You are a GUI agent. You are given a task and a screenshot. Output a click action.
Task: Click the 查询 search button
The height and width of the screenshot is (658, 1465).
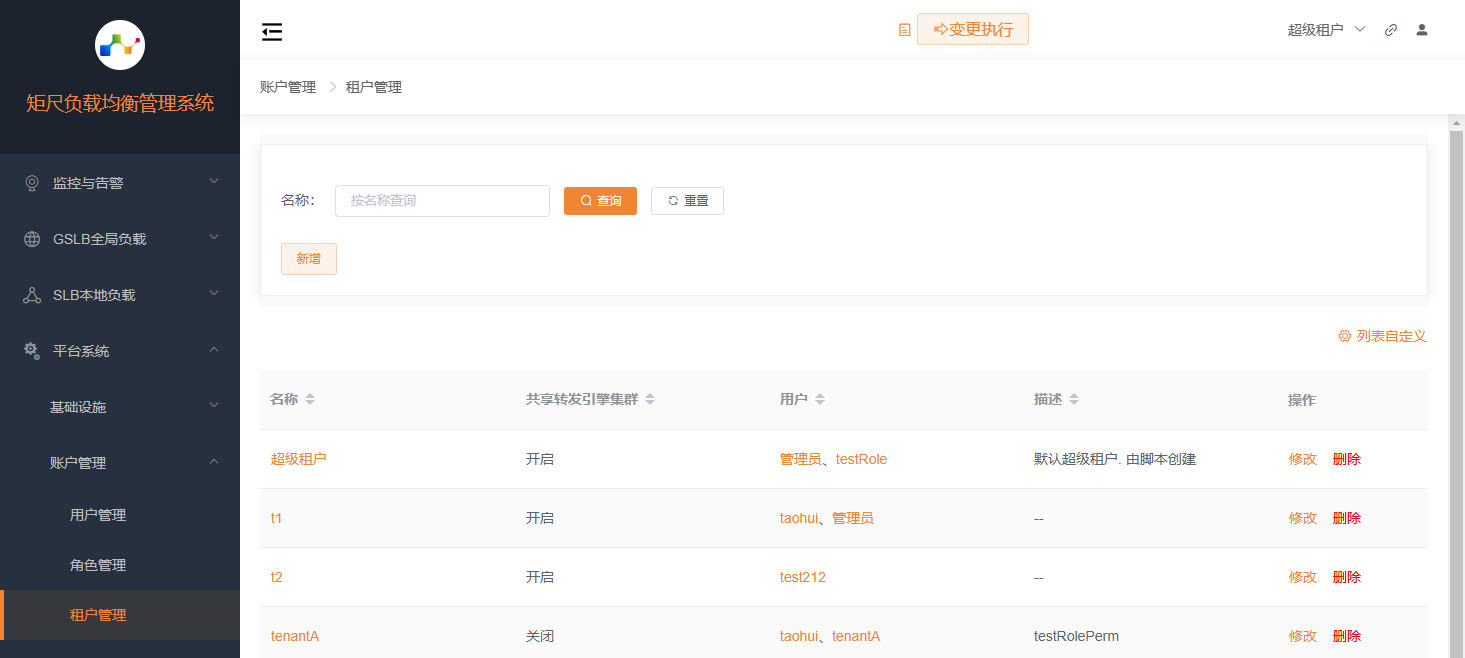(x=600, y=201)
